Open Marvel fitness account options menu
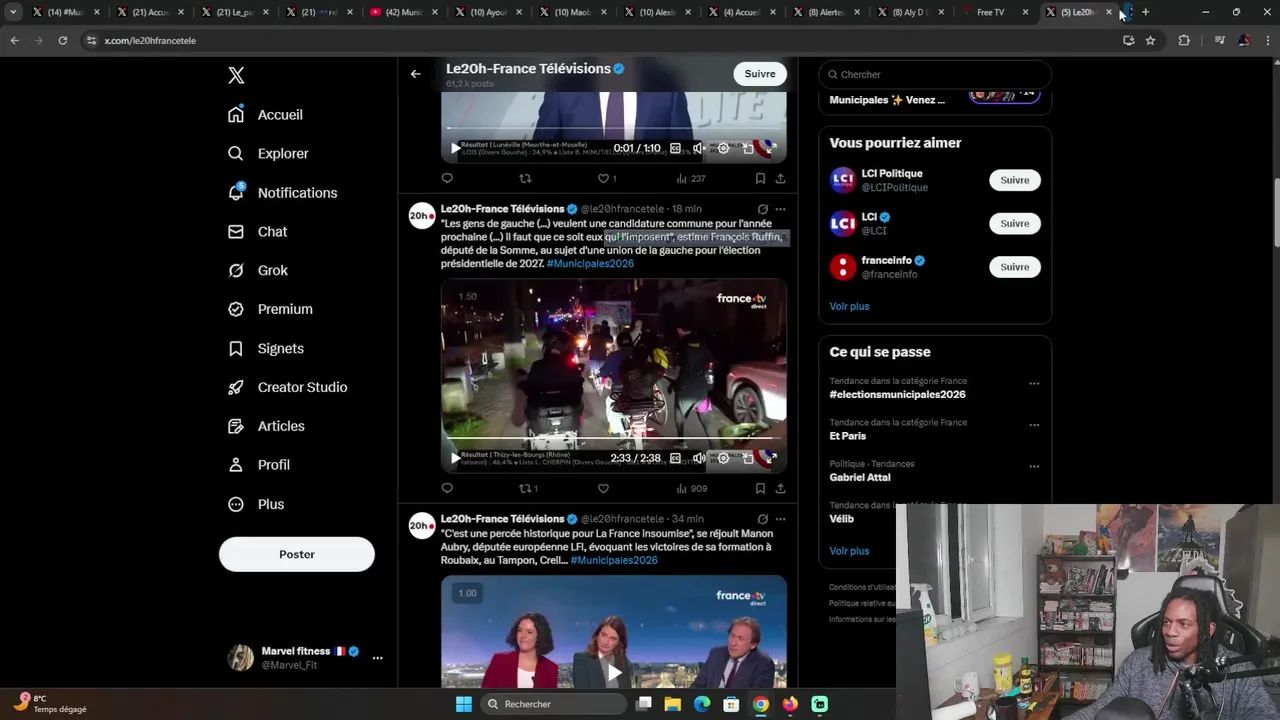1280x720 pixels. point(377,658)
